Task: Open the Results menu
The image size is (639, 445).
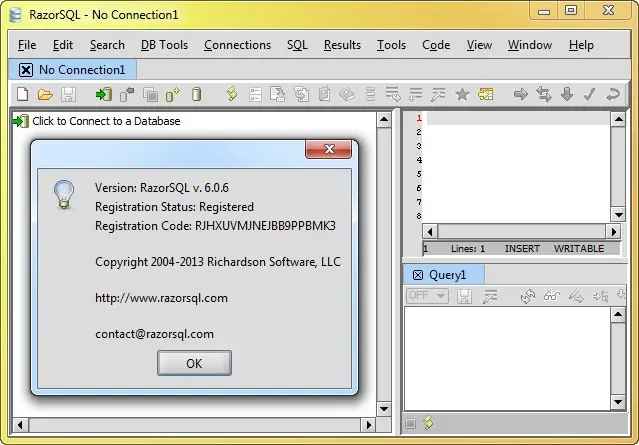Action: [342, 45]
